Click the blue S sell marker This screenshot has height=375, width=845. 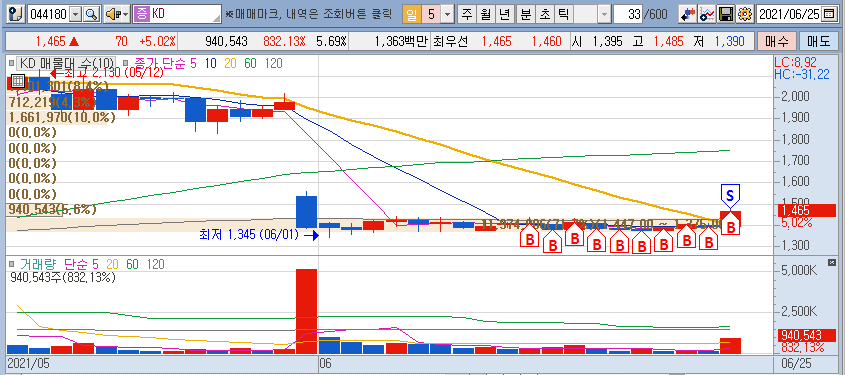click(730, 196)
